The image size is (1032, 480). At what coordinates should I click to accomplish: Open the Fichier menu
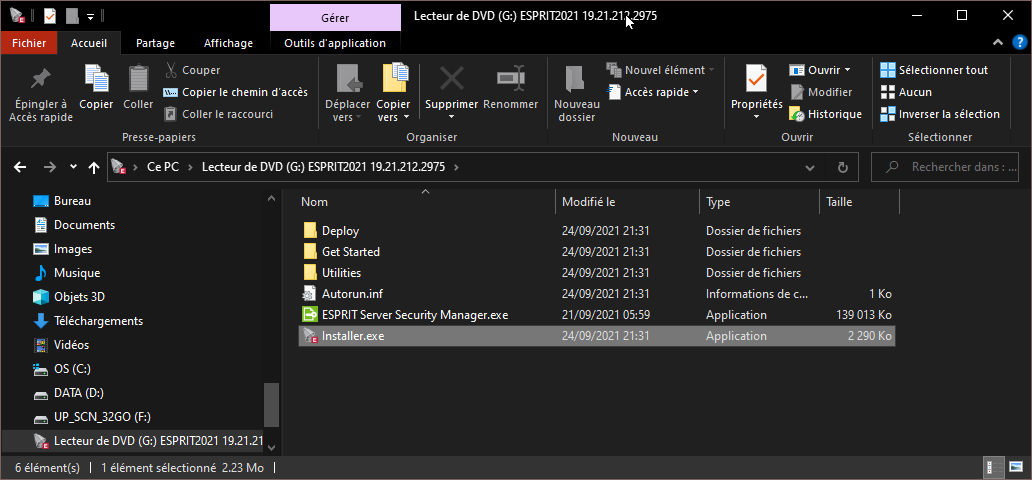pos(29,43)
